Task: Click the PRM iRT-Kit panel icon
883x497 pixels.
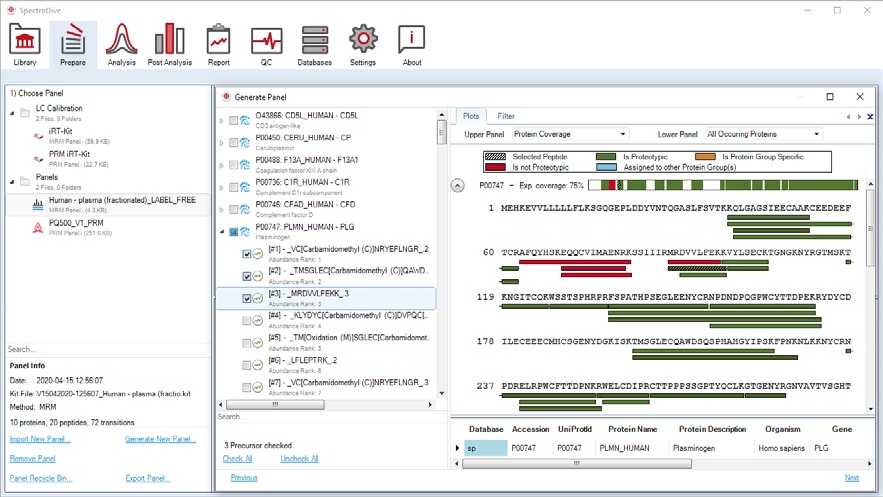Action: point(38,159)
